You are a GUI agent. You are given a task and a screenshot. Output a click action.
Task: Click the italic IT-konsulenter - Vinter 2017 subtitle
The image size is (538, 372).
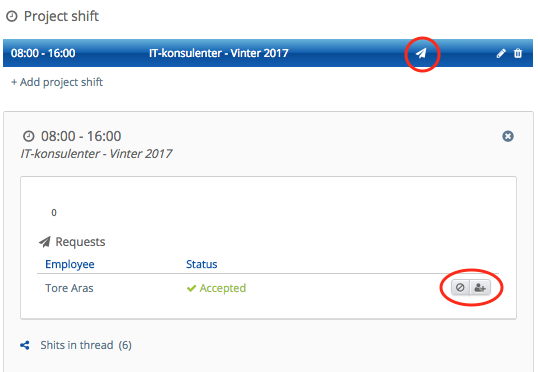click(x=96, y=154)
